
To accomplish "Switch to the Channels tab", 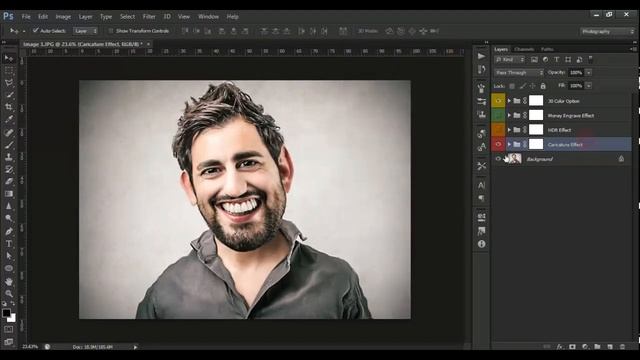I will click(x=524, y=49).
